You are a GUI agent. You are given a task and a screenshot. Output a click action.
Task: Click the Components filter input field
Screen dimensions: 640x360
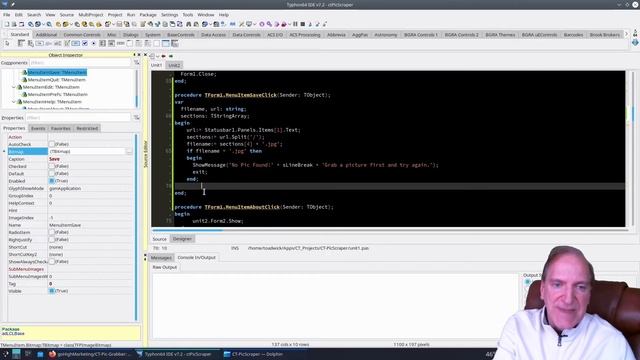pos(80,62)
